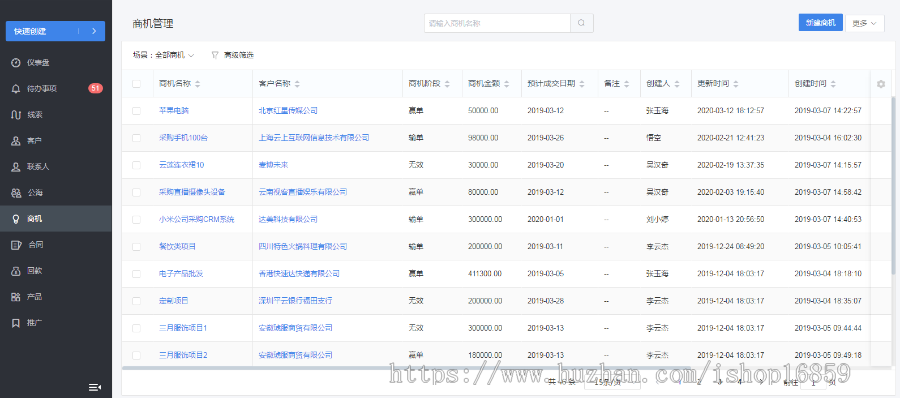Open 产品 in the sidebar menu
The height and width of the screenshot is (398, 900).
(56, 297)
